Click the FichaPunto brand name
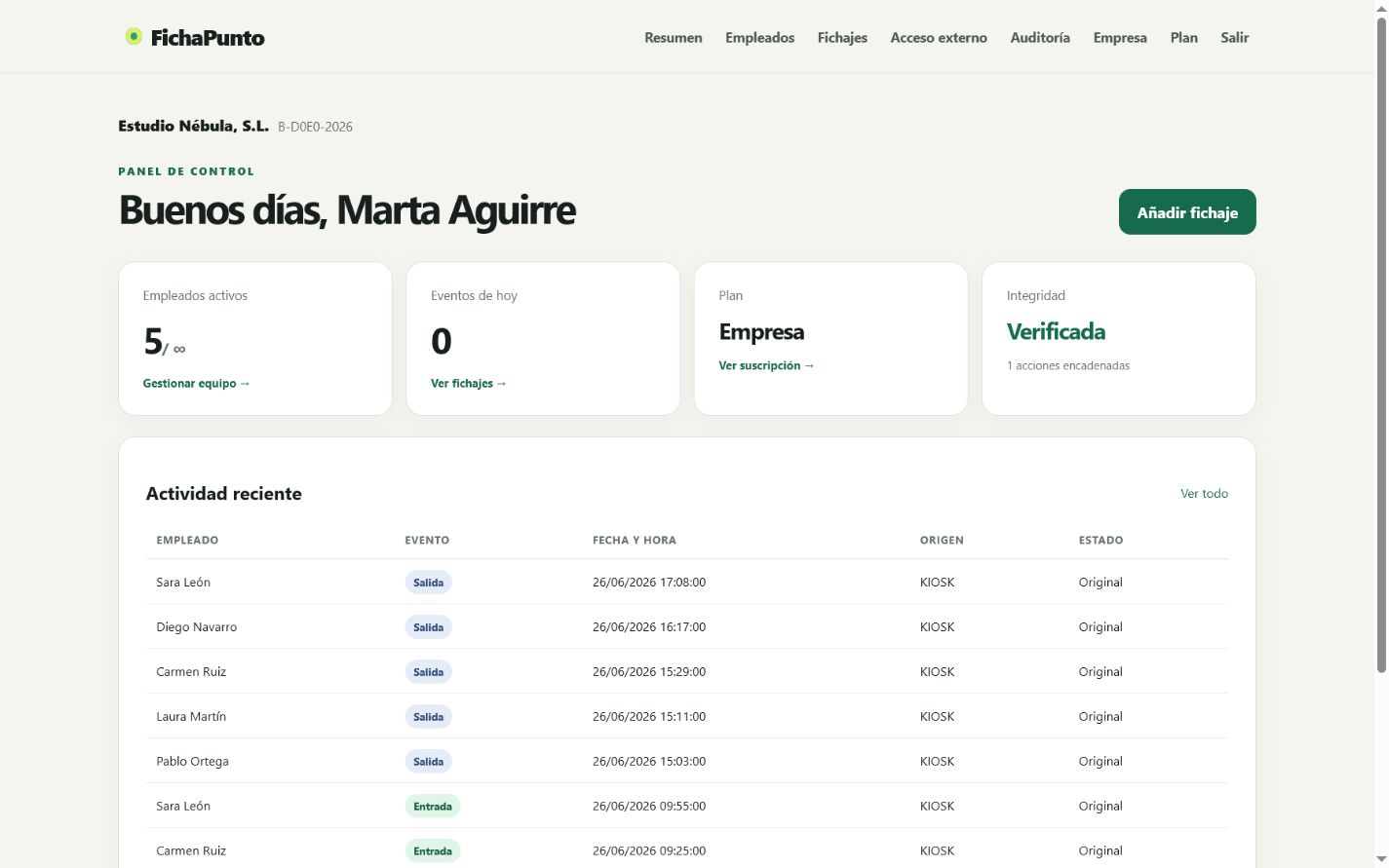 point(208,38)
